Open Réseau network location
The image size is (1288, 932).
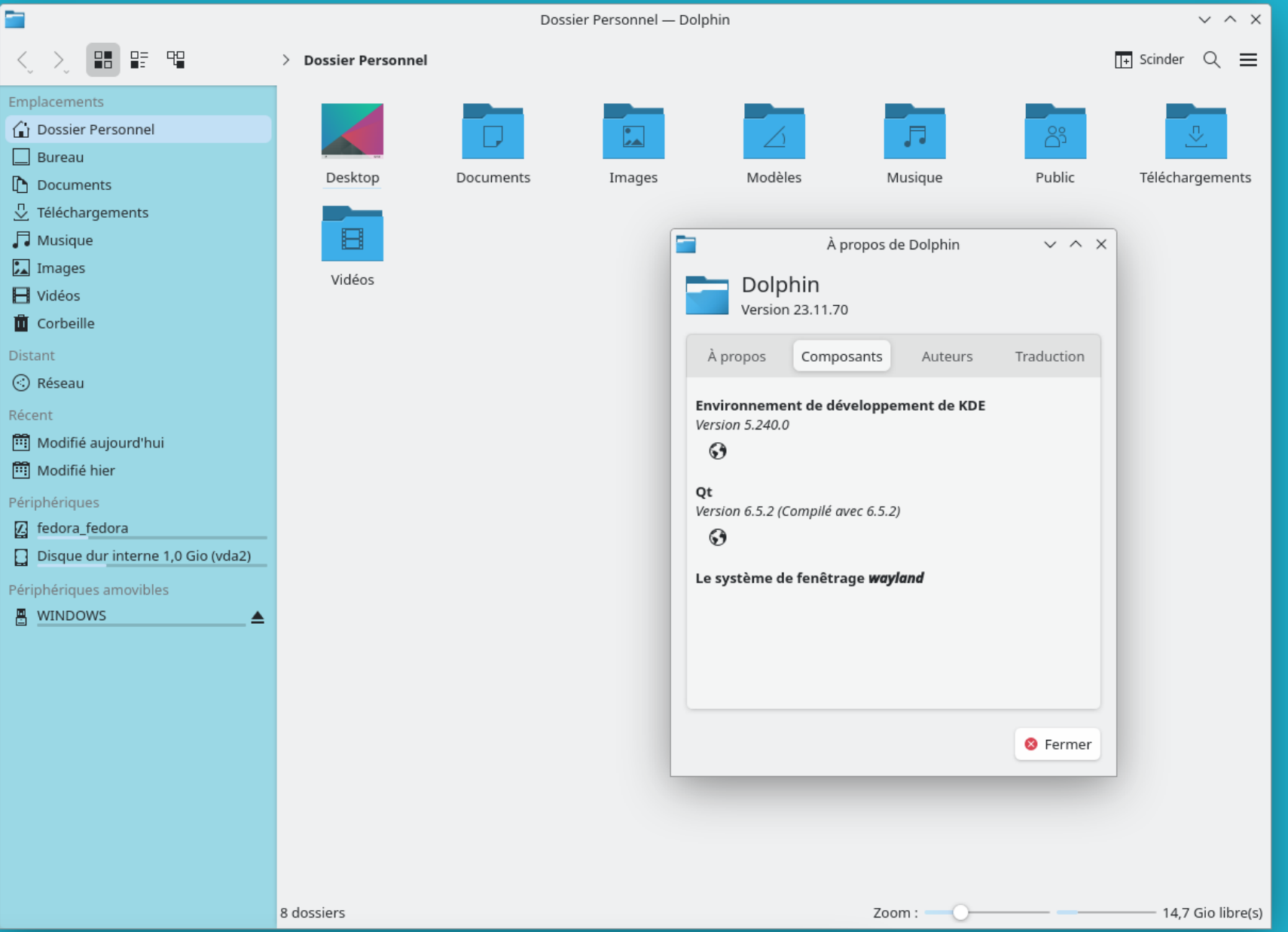pos(139,383)
